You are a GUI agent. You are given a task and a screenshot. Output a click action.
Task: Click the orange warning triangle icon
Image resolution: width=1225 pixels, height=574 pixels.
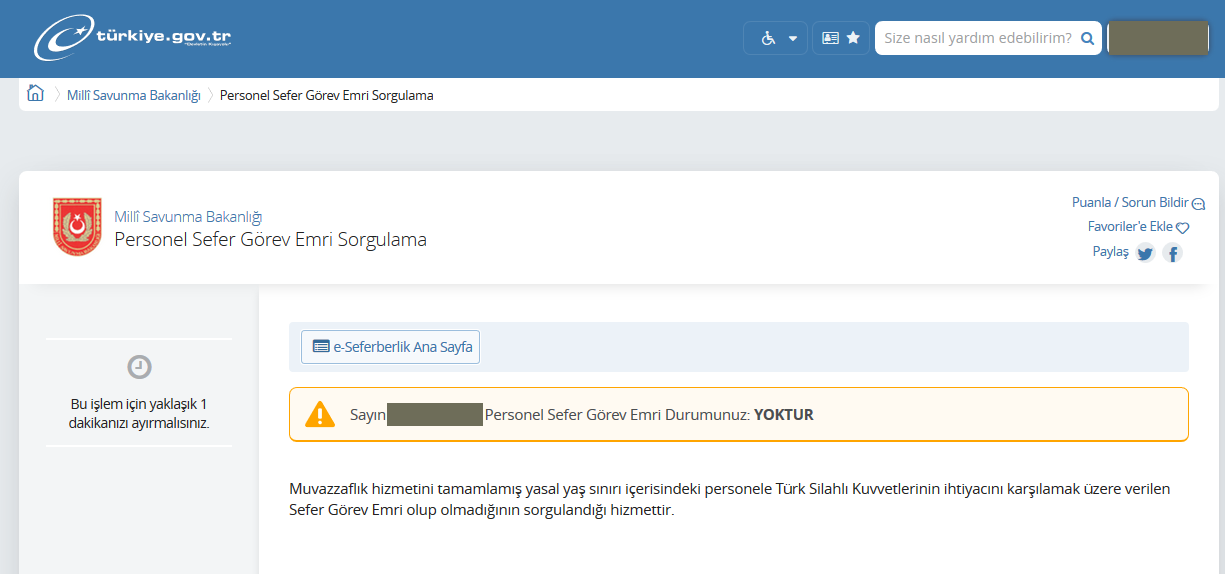click(320, 414)
